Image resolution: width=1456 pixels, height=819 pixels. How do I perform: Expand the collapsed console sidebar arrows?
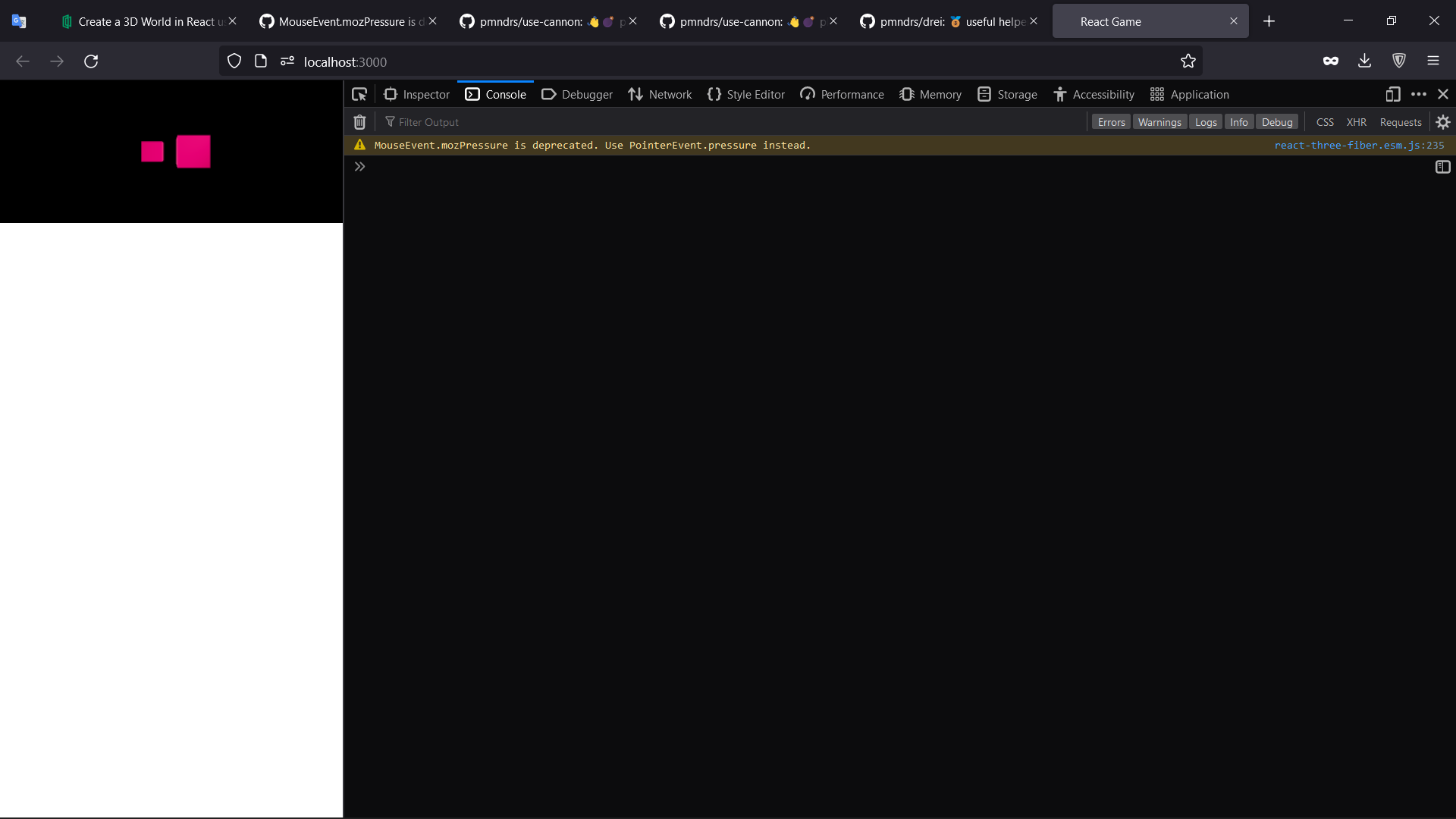coord(359,166)
